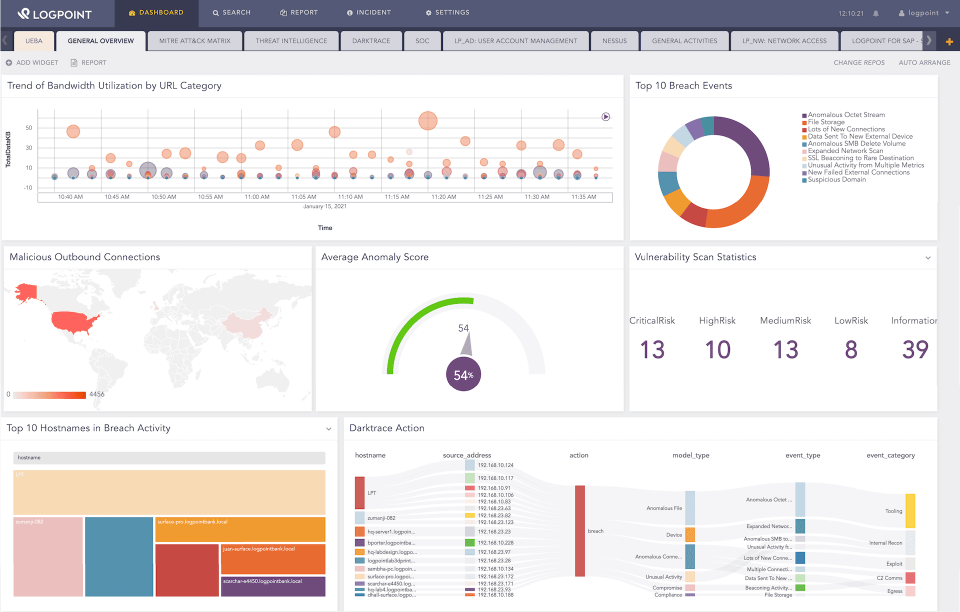
Task: Expand the Vulnerability Scan Statistics widget menu
Action: coord(927,257)
